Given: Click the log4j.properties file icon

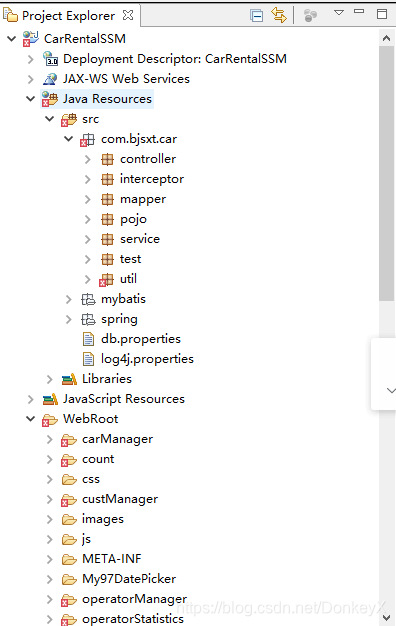Looking at the screenshot, I should [x=88, y=359].
